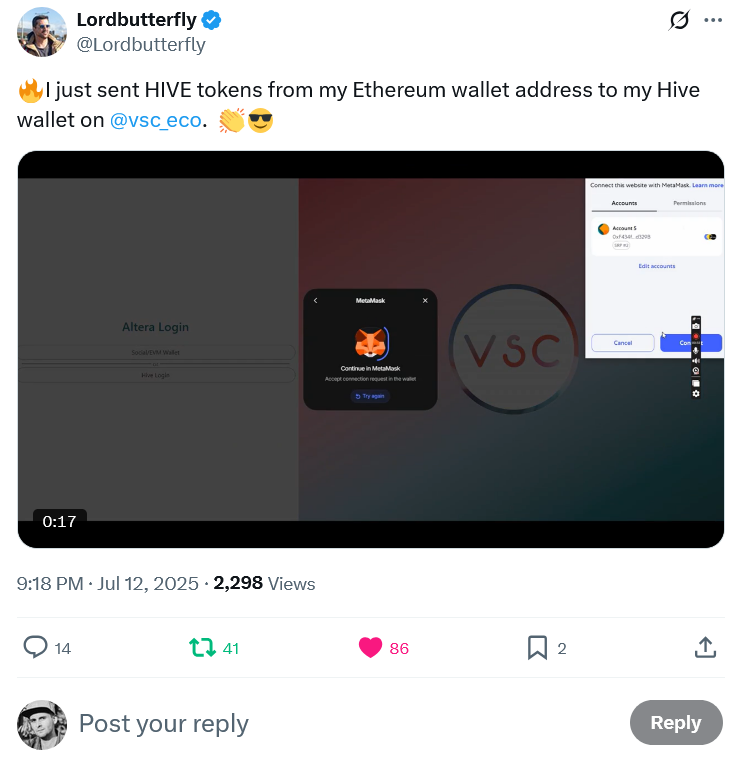
Task: Toggle the bookmark icon on the post
Action: pyautogui.click(x=537, y=647)
